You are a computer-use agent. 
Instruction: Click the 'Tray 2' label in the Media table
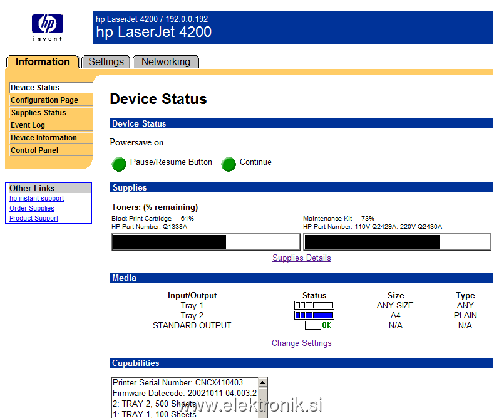(192, 315)
